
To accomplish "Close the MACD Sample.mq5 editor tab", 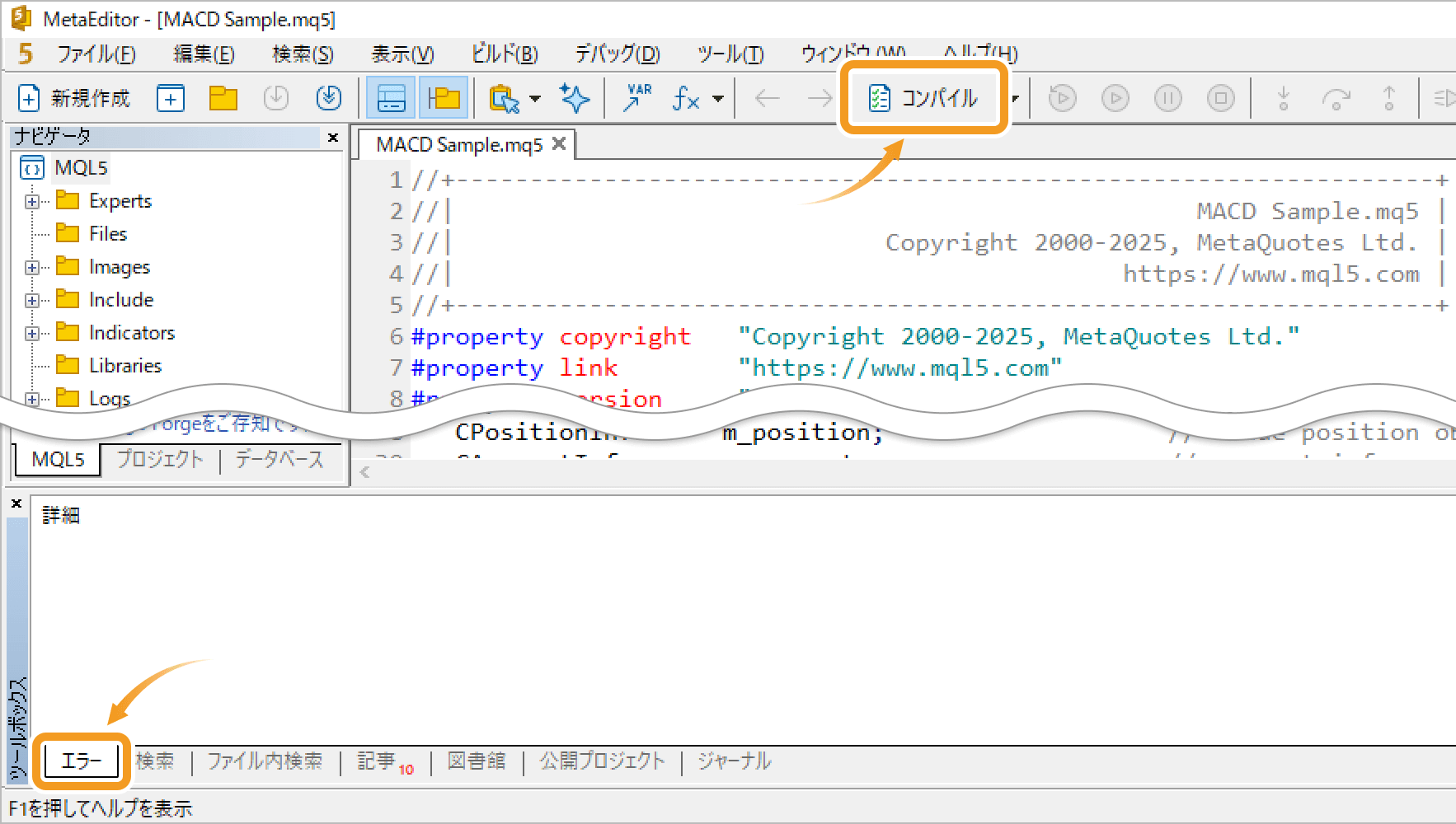I will 559,144.
